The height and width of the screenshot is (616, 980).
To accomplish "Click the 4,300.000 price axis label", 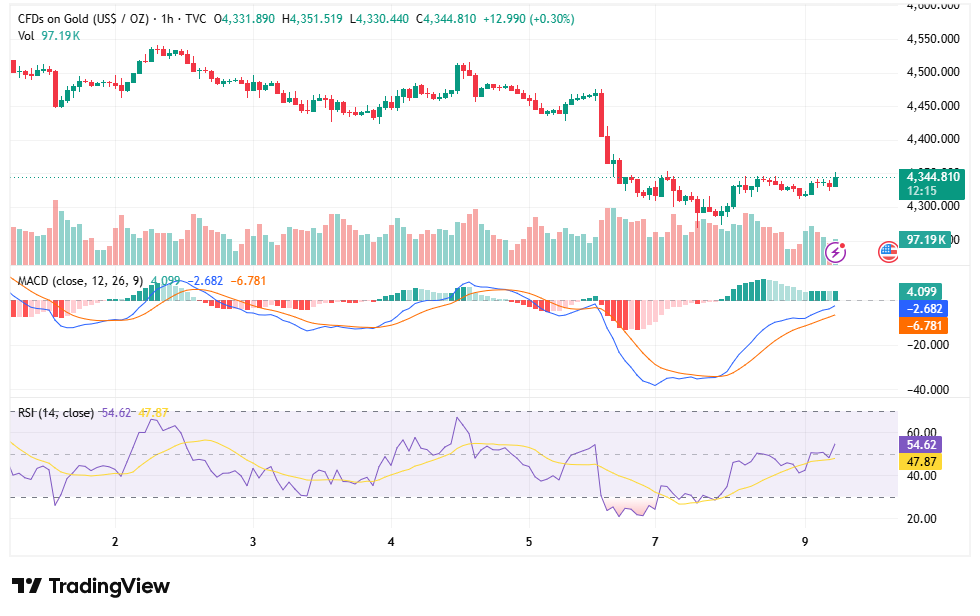I will 932,206.
